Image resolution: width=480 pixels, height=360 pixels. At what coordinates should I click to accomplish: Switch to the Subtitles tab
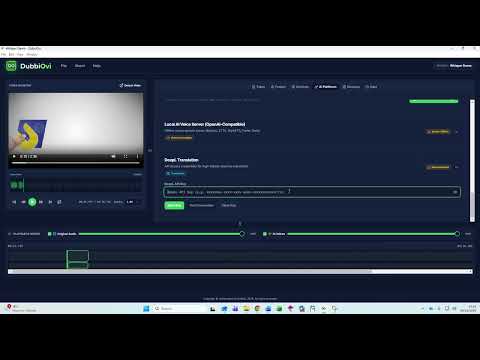(x=300, y=87)
